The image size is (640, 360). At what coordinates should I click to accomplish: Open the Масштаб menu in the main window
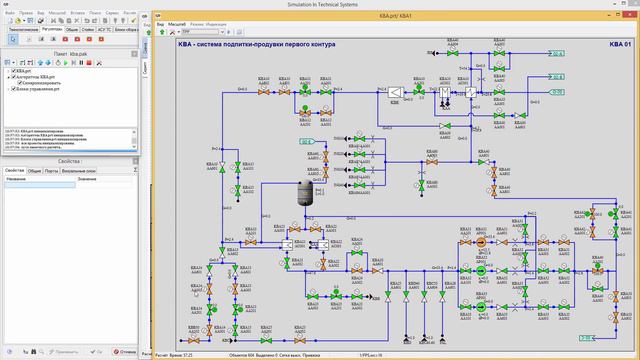(57, 13)
